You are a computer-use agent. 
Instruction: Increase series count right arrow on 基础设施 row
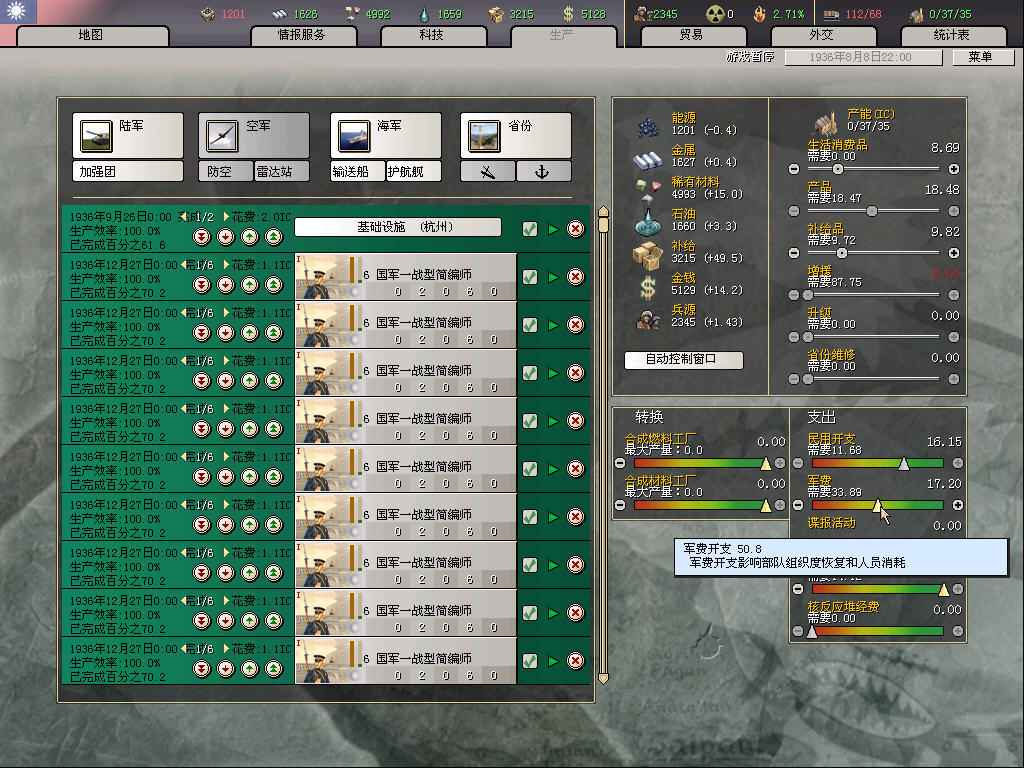(x=226, y=216)
